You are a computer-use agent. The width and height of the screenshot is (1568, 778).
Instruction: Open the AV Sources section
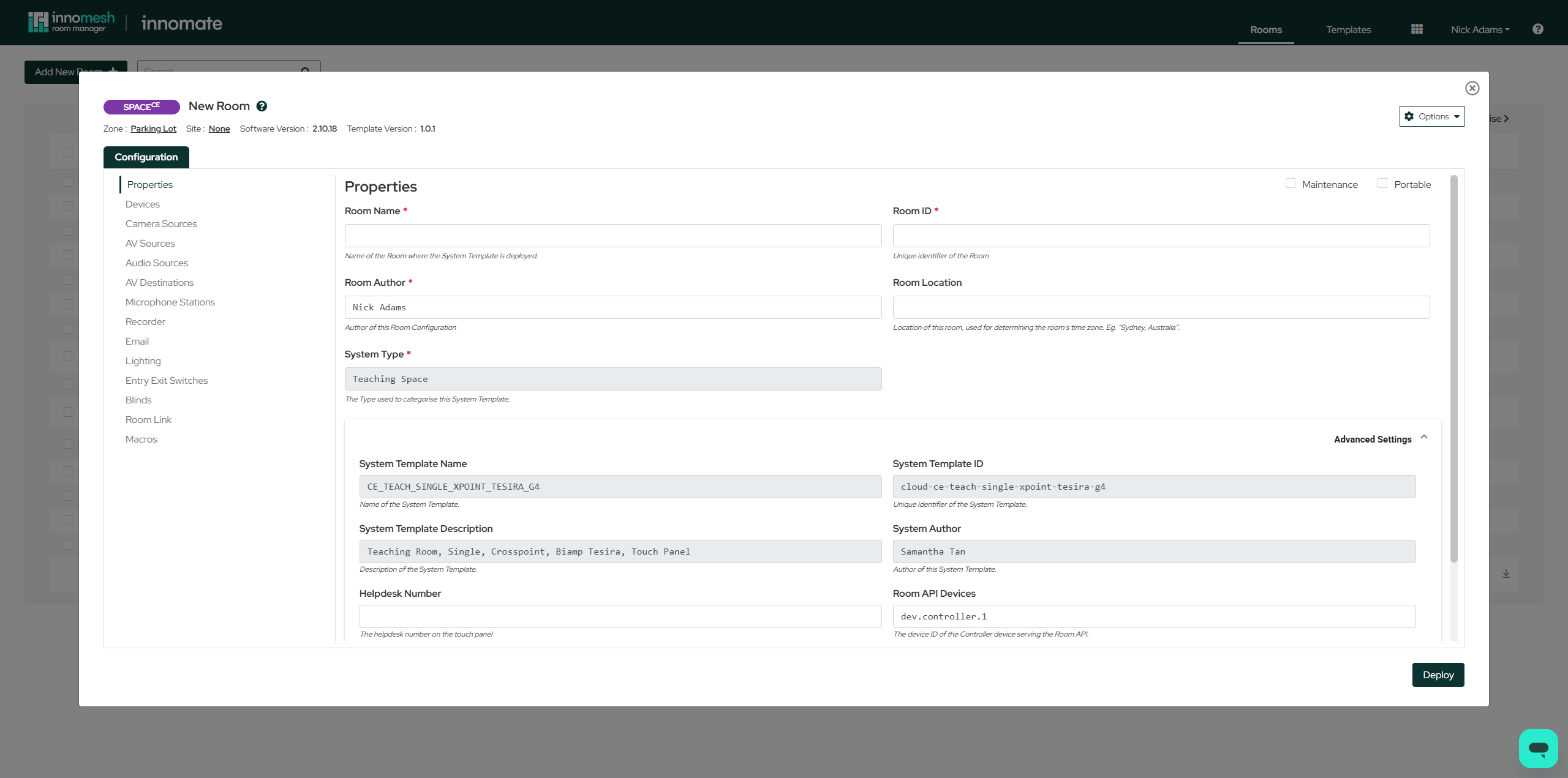pyautogui.click(x=150, y=244)
